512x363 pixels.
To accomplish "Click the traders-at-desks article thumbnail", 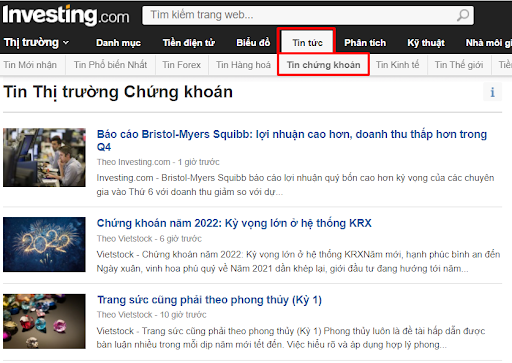I will [x=44, y=157].
